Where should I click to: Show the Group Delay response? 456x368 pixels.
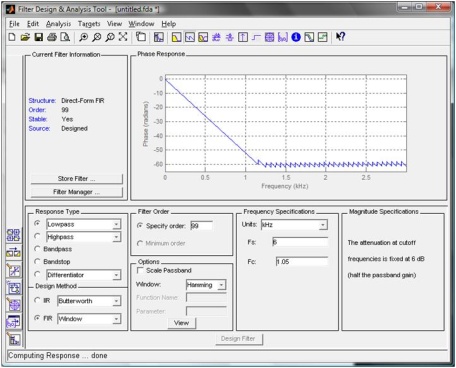tap(216, 37)
